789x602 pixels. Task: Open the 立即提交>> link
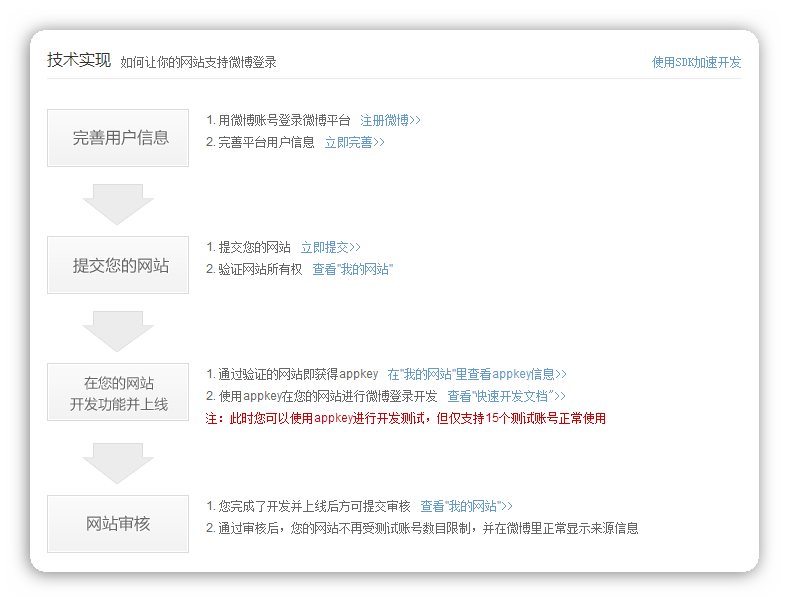pyautogui.click(x=330, y=247)
